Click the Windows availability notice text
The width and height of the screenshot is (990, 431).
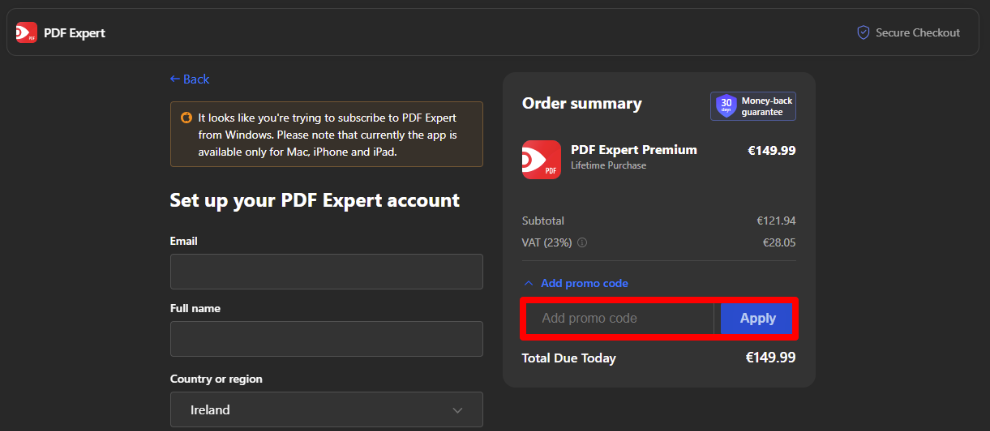tap(327, 135)
